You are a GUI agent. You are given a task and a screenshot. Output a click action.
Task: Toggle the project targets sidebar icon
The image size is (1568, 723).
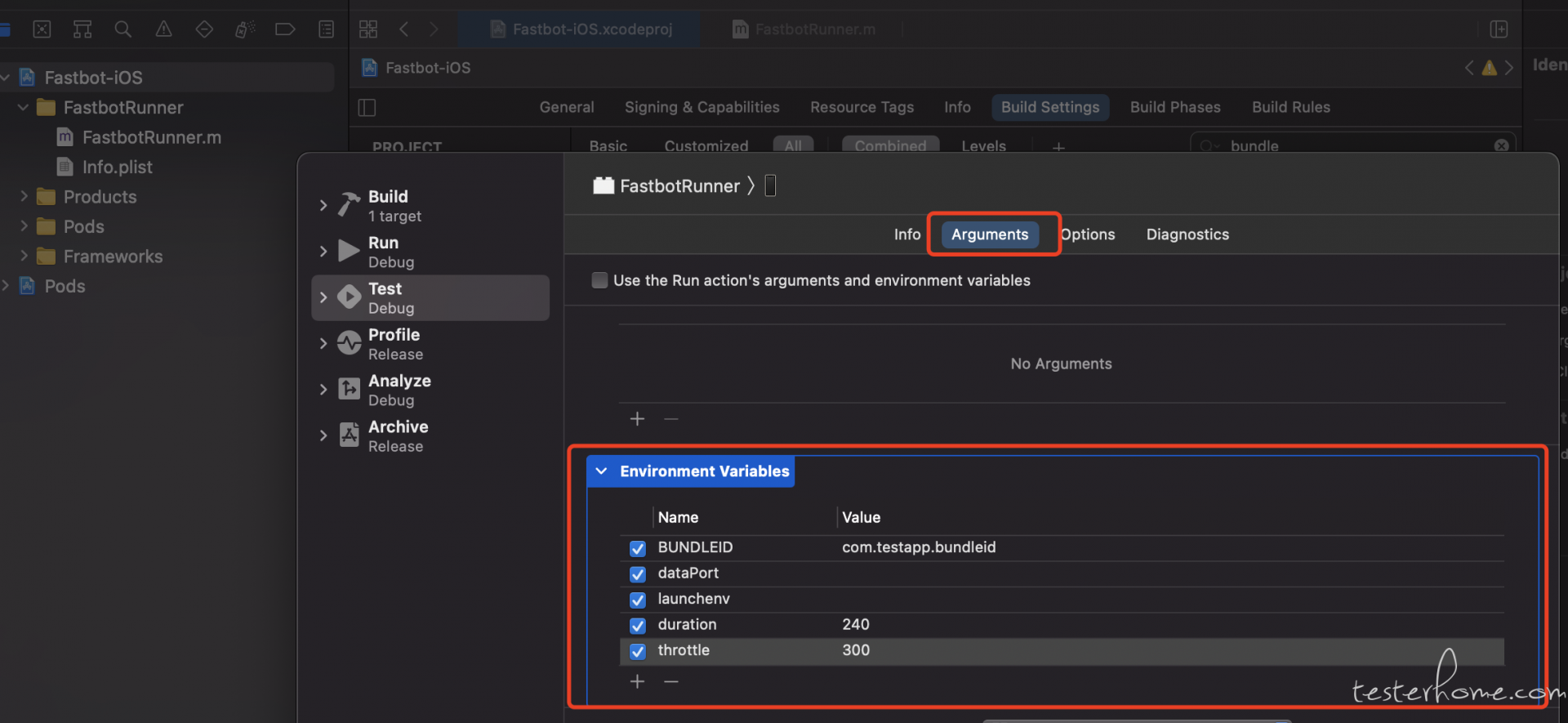pos(367,108)
